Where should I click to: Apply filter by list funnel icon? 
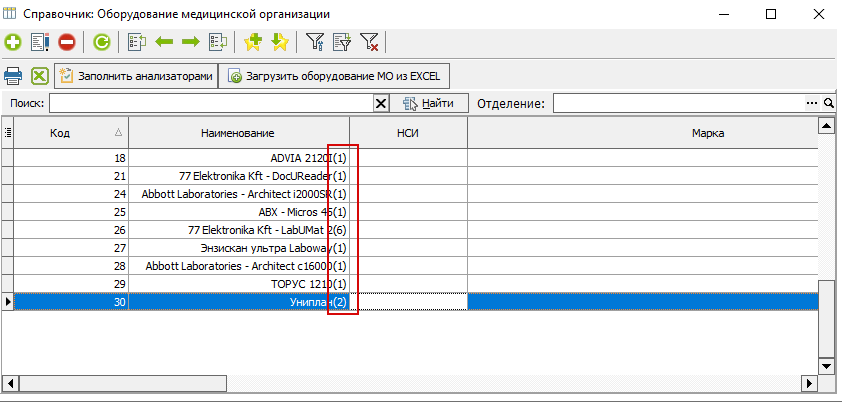click(342, 42)
